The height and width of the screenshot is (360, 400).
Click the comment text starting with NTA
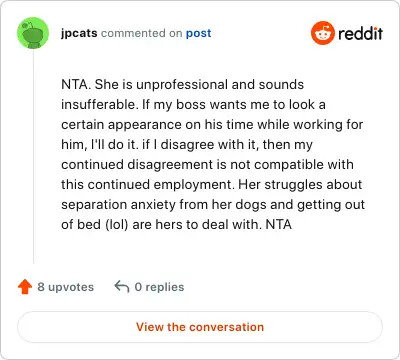click(213, 154)
